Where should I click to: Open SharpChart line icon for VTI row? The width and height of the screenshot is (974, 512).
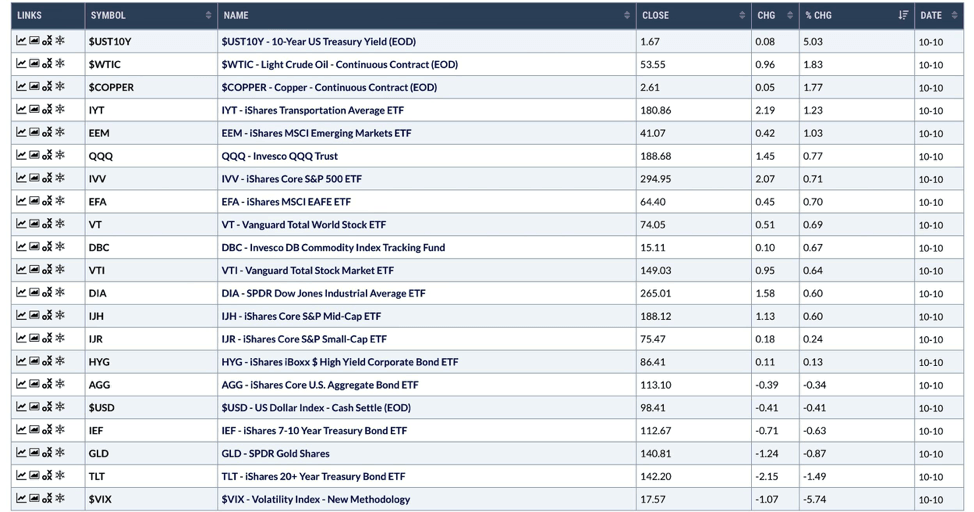coord(21,270)
